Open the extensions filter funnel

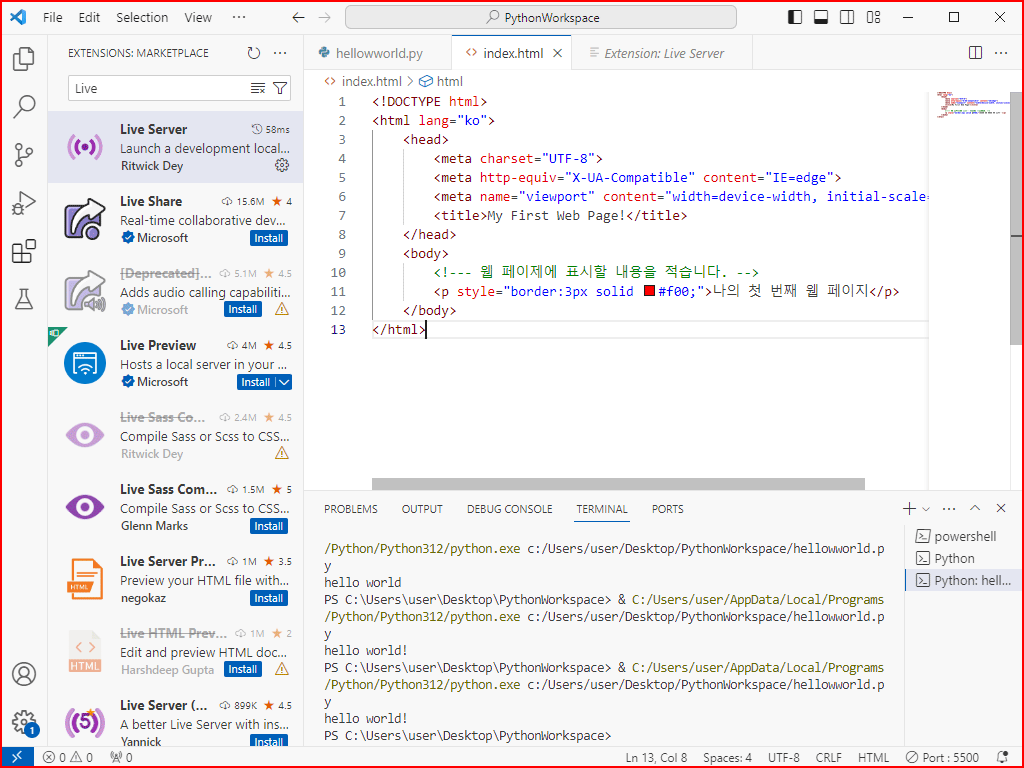(x=280, y=88)
